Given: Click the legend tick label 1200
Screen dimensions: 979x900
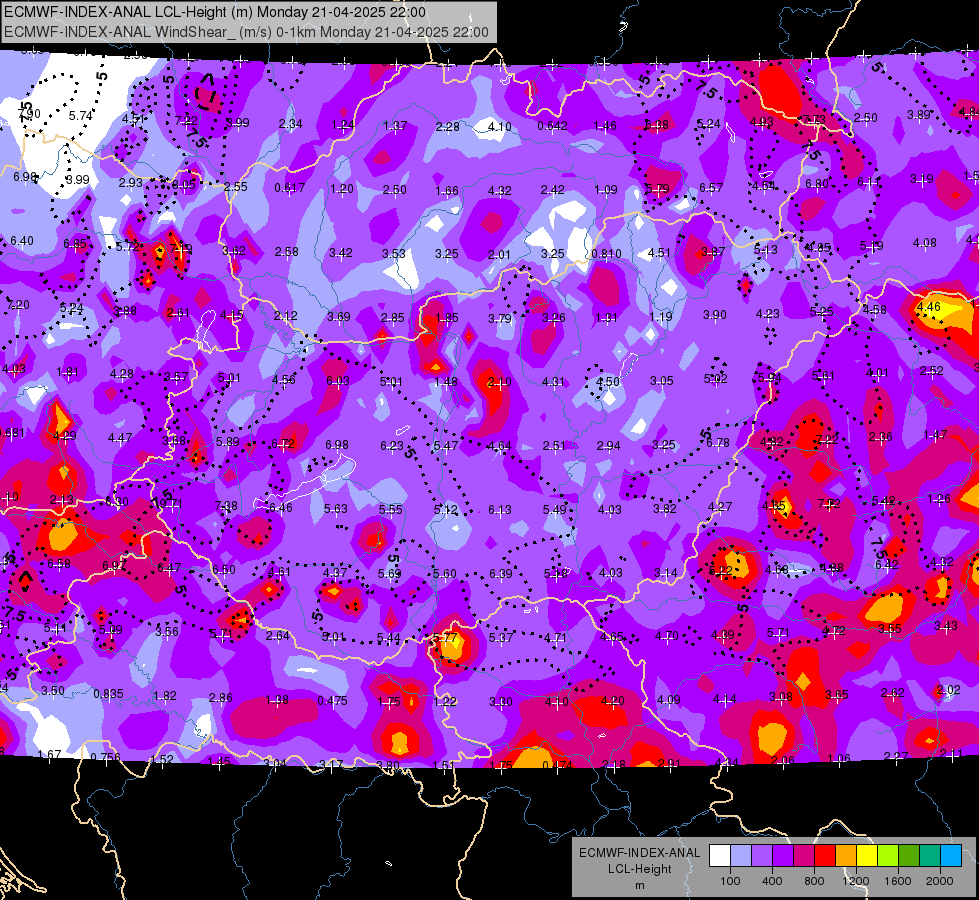Looking at the screenshot, I should click(x=856, y=881).
